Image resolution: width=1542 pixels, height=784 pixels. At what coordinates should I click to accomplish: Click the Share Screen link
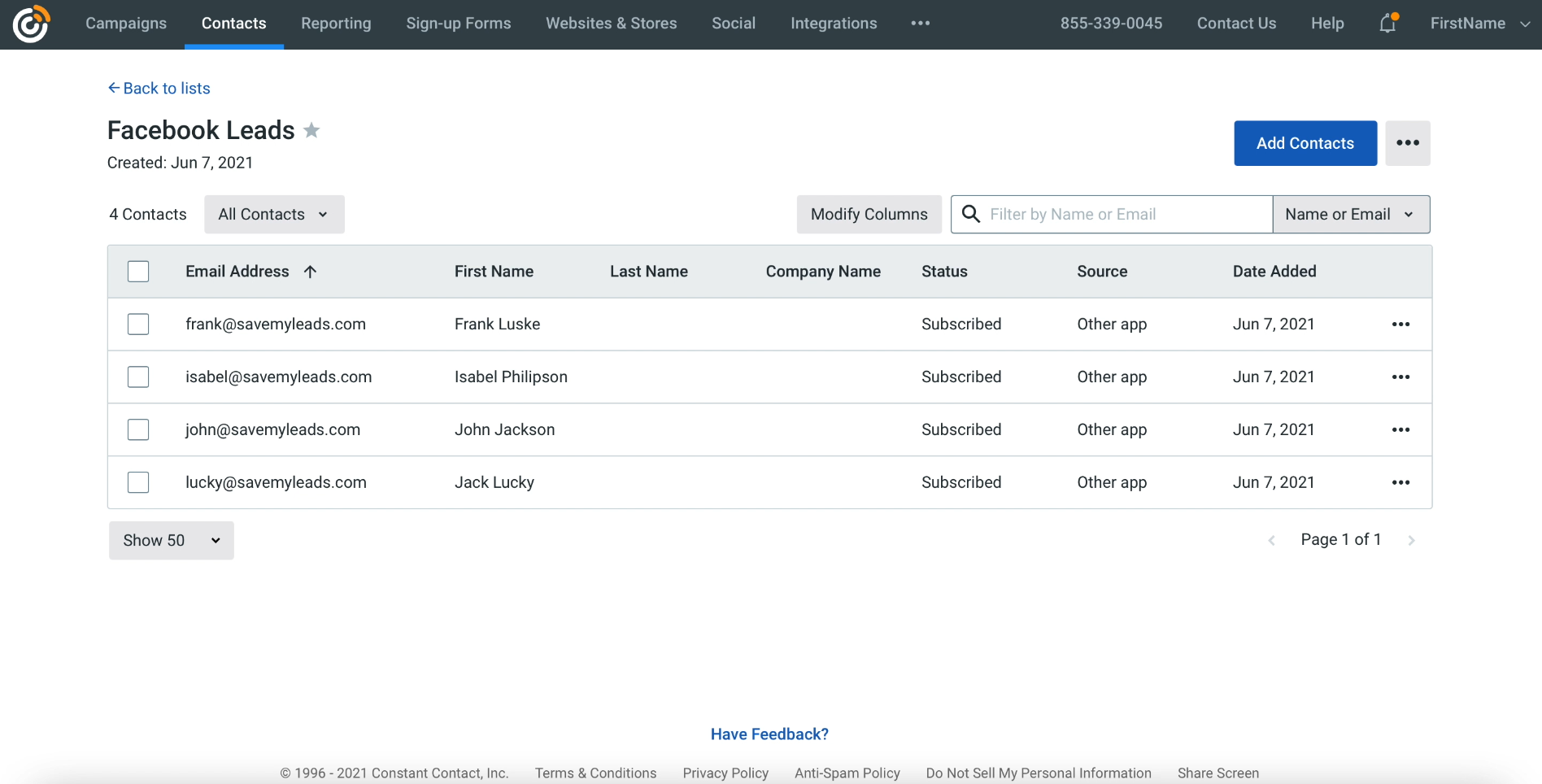click(1218, 773)
